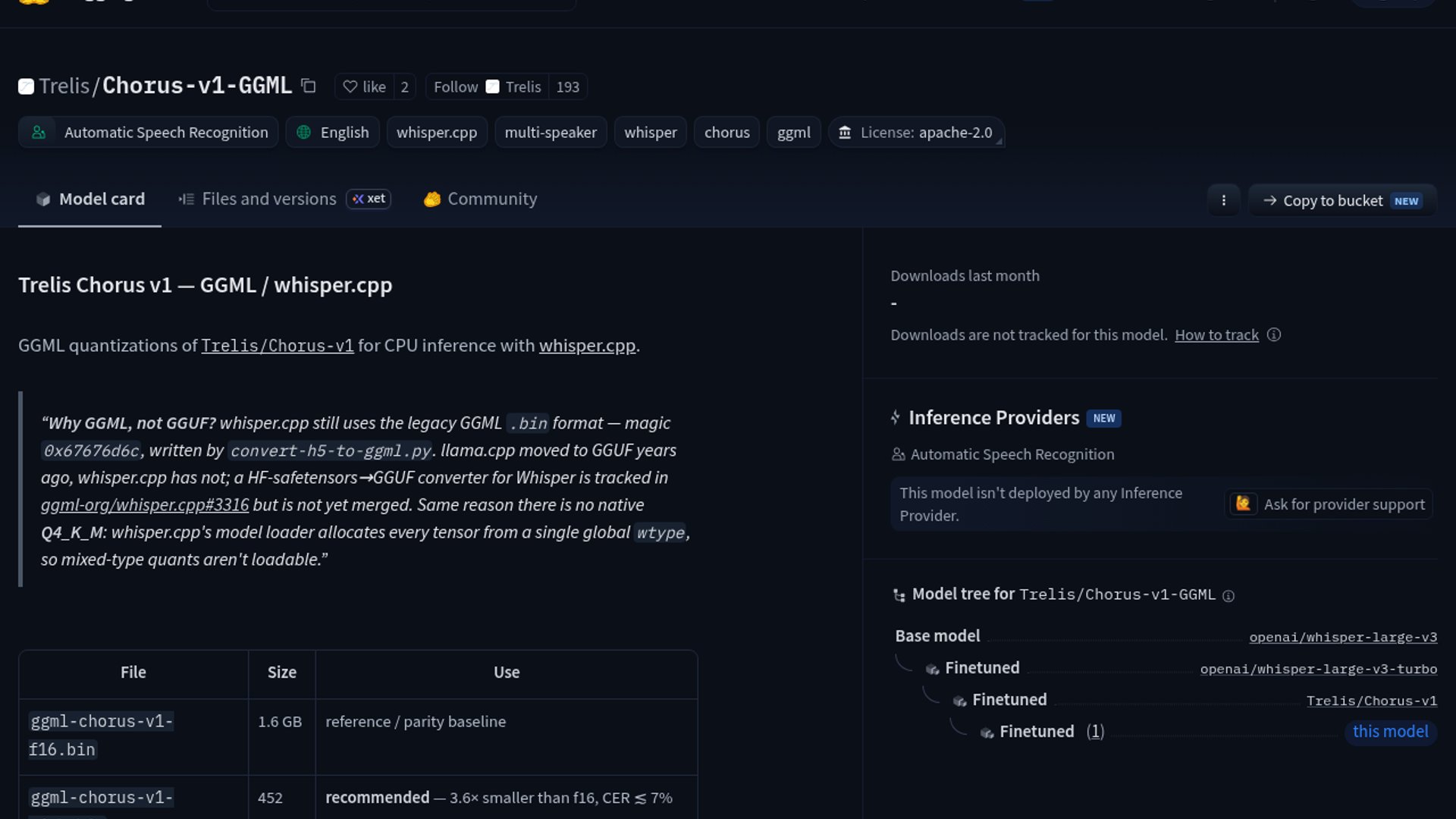Open the openai/whisper-large-v3 base model link
1456x819 pixels.
1343,637
